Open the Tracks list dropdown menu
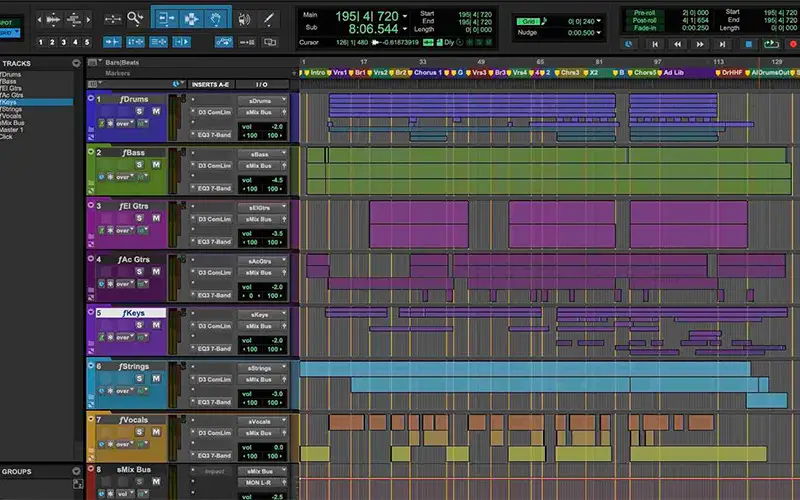800x500 pixels. point(77,63)
